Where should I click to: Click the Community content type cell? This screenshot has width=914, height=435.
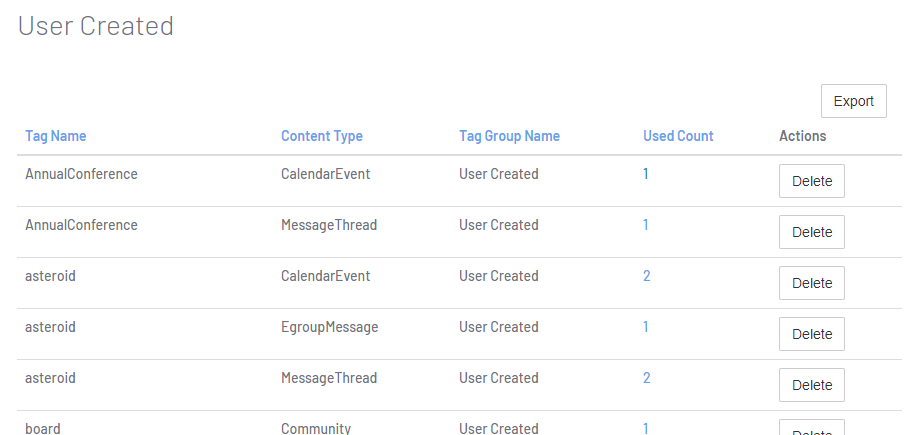pyautogui.click(x=316, y=429)
